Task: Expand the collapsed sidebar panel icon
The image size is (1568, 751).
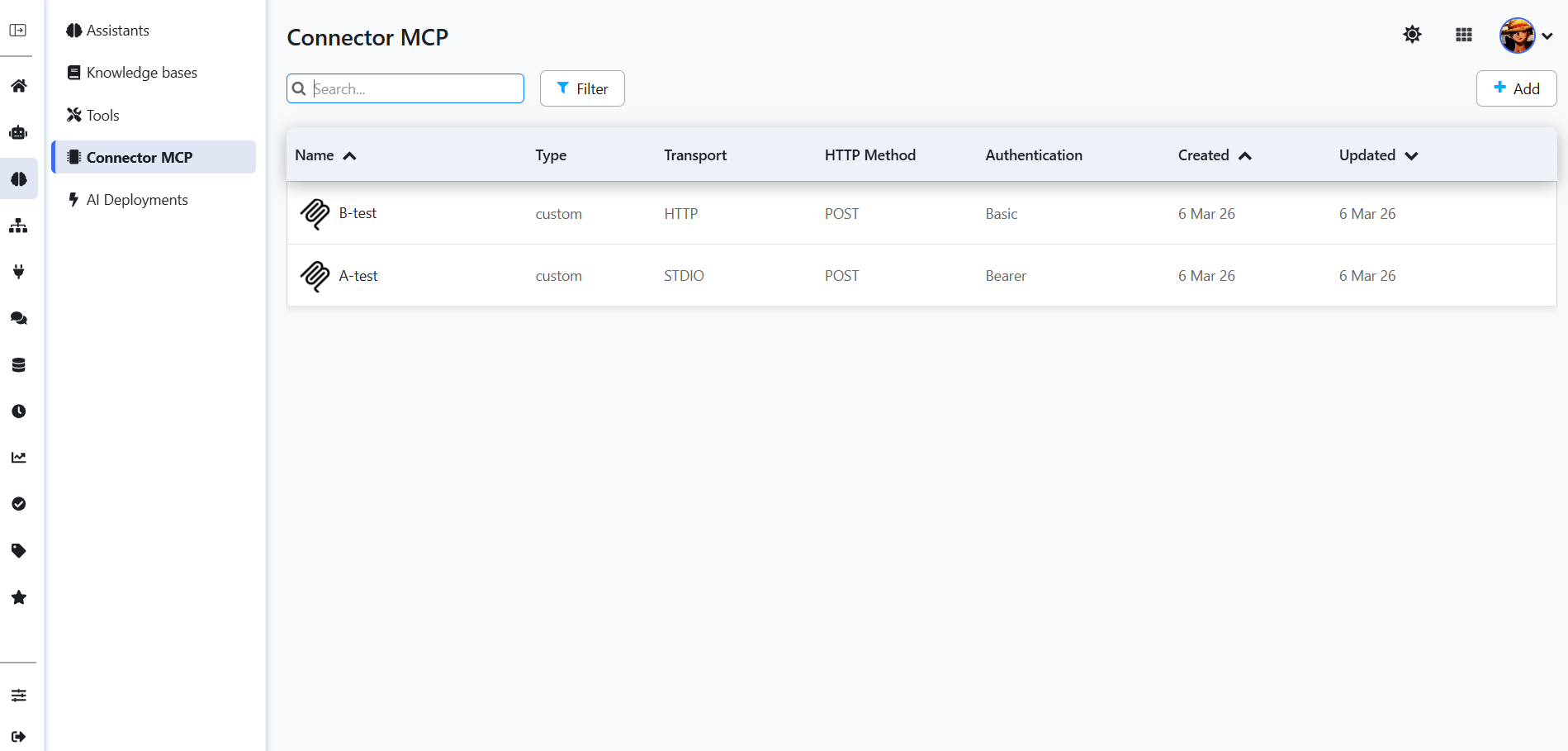Action: click(x=18, y=31)
